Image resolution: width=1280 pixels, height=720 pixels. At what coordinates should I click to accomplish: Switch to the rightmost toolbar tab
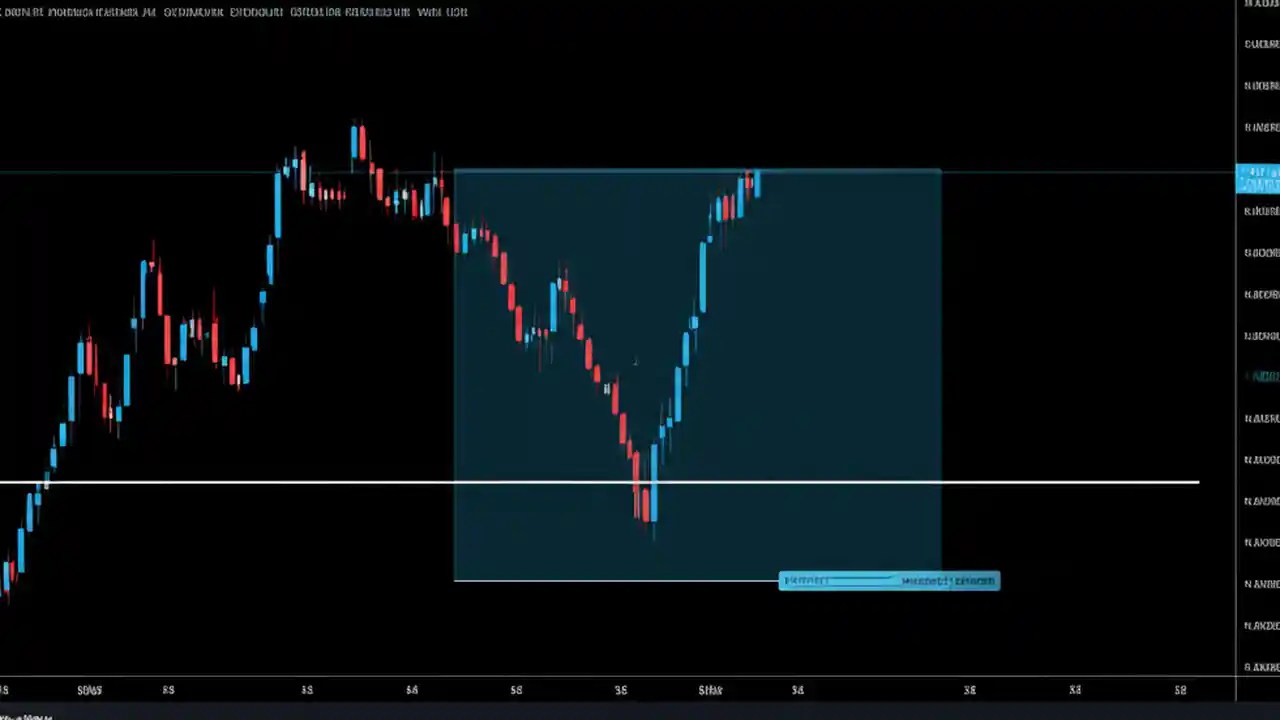pyautogui.click(x=455, y=12)
